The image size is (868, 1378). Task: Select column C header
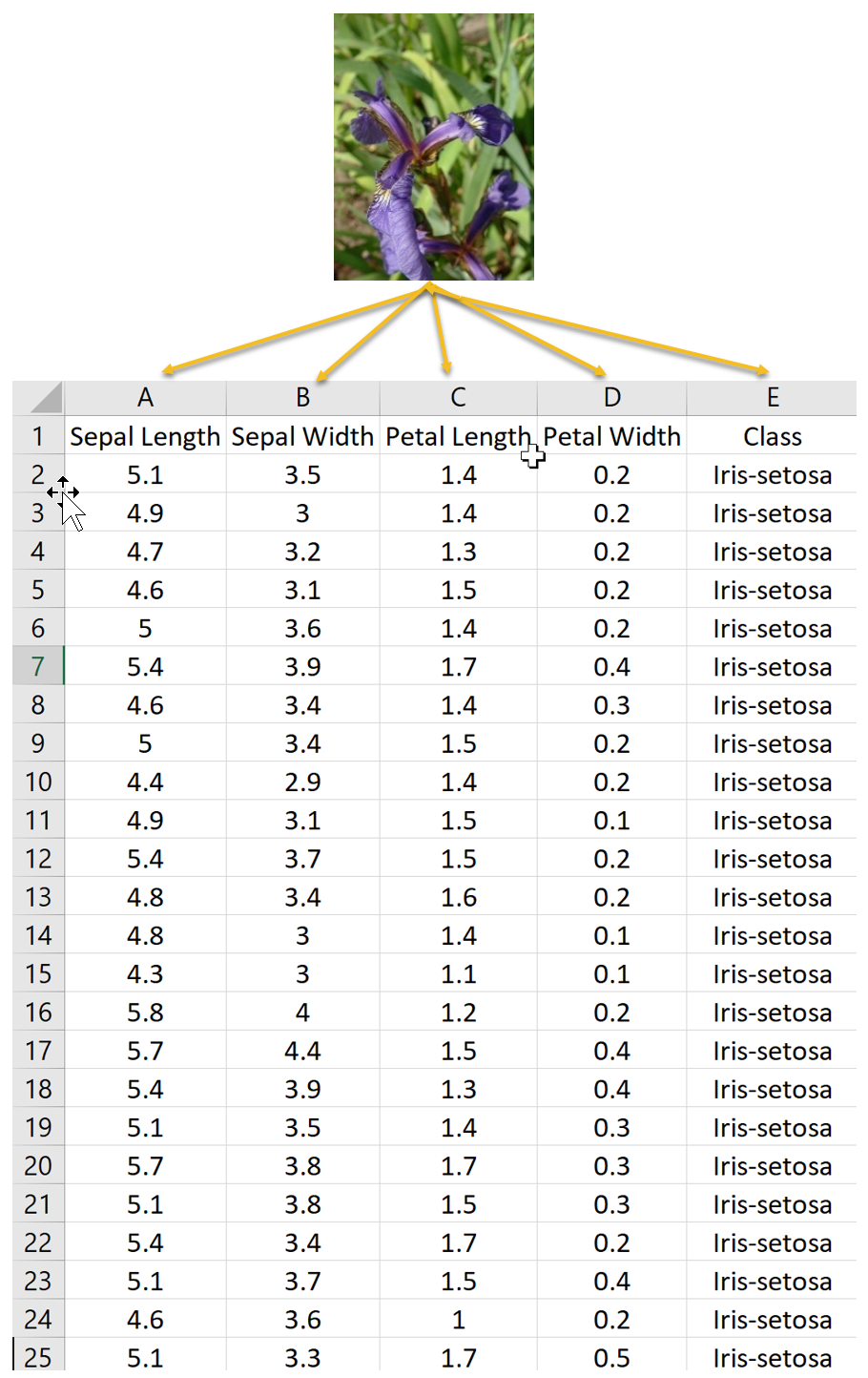pyautogui.click(x=459, y=398)
